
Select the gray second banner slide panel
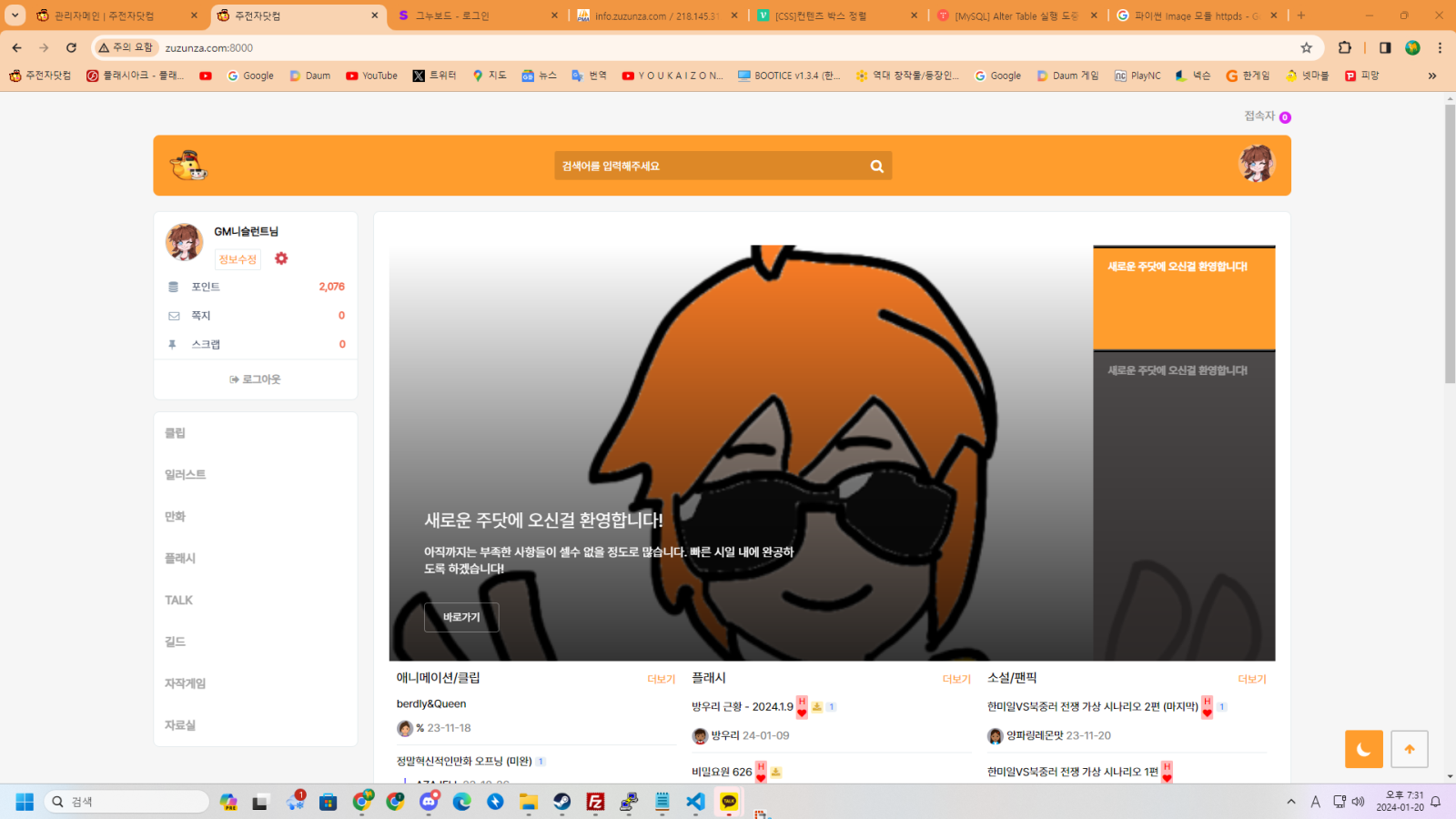[1183, 455]
